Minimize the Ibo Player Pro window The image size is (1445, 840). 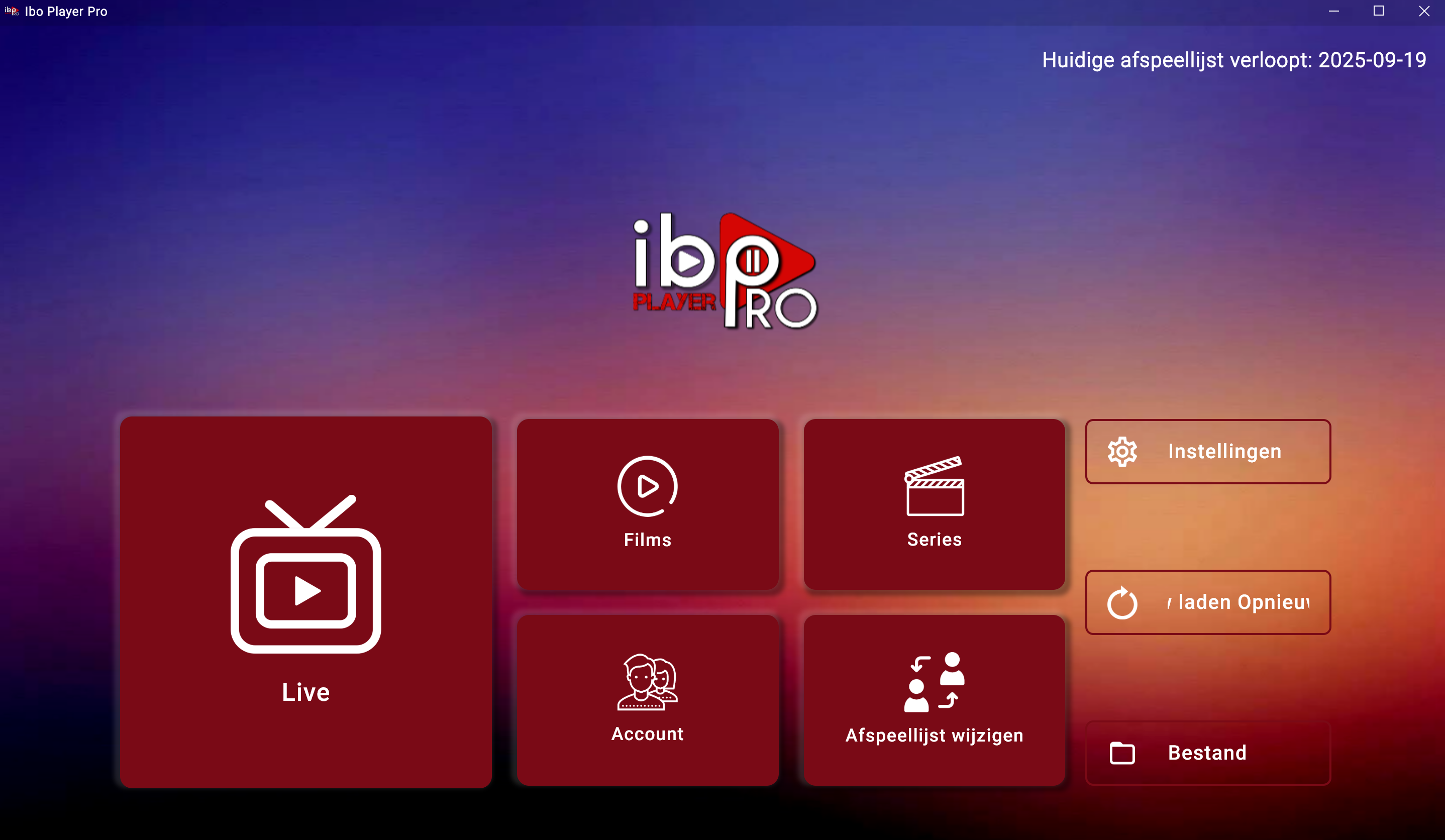[1334, 11]
